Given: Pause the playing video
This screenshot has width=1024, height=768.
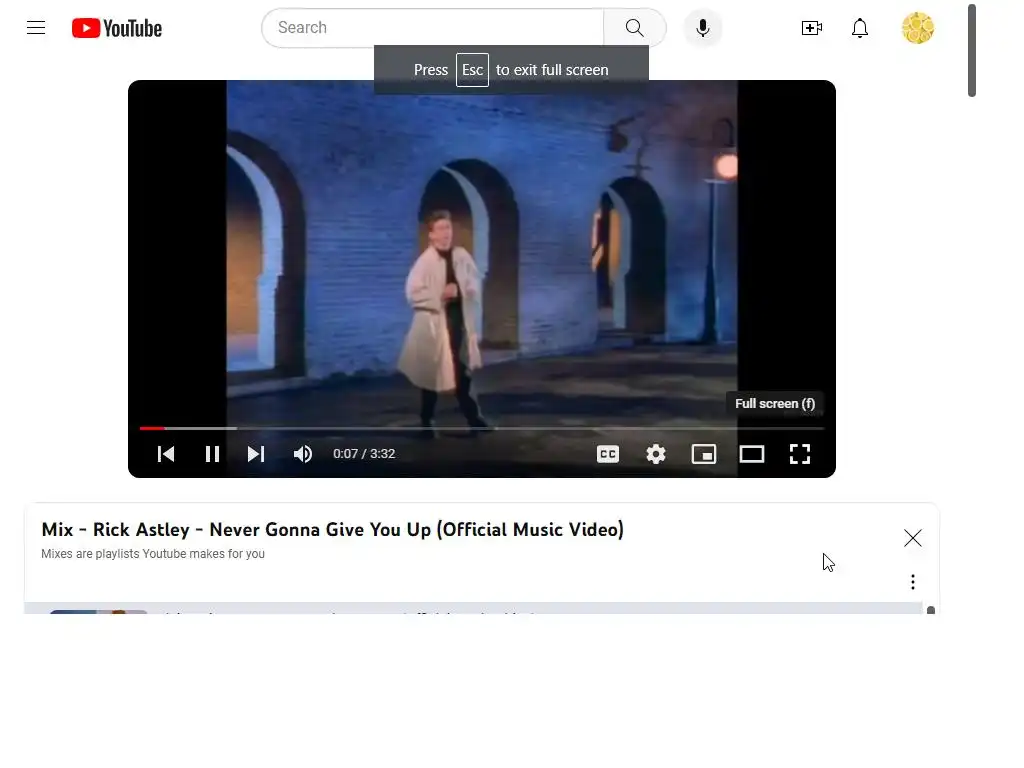Looking at the screenshot, I should tap(212, 454).
